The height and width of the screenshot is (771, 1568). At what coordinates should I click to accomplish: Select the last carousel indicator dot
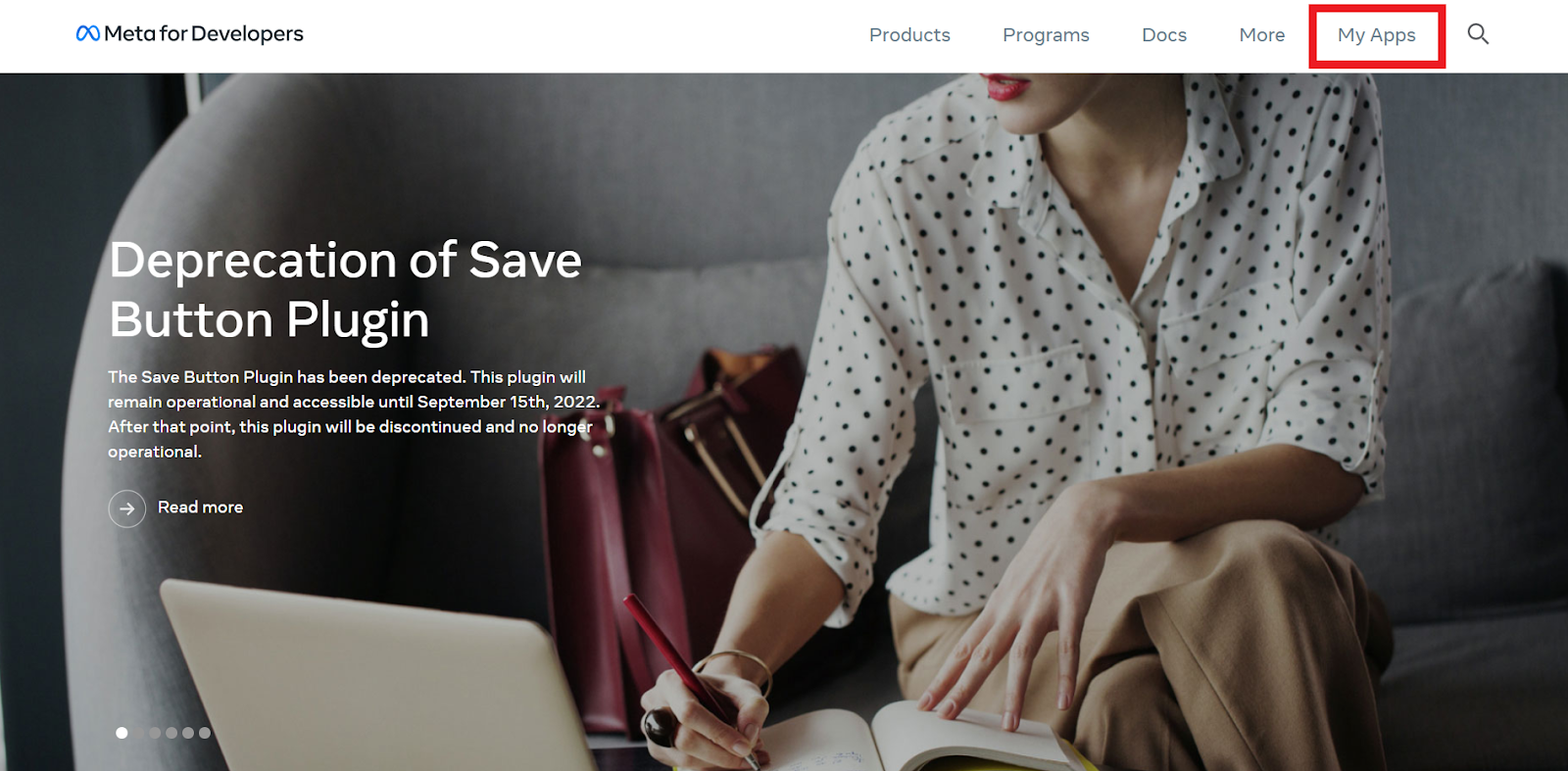point(205,733)
